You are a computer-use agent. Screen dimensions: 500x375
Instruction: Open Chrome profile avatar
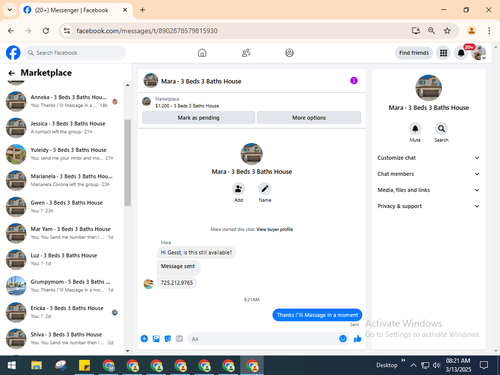tap(471, 31)
